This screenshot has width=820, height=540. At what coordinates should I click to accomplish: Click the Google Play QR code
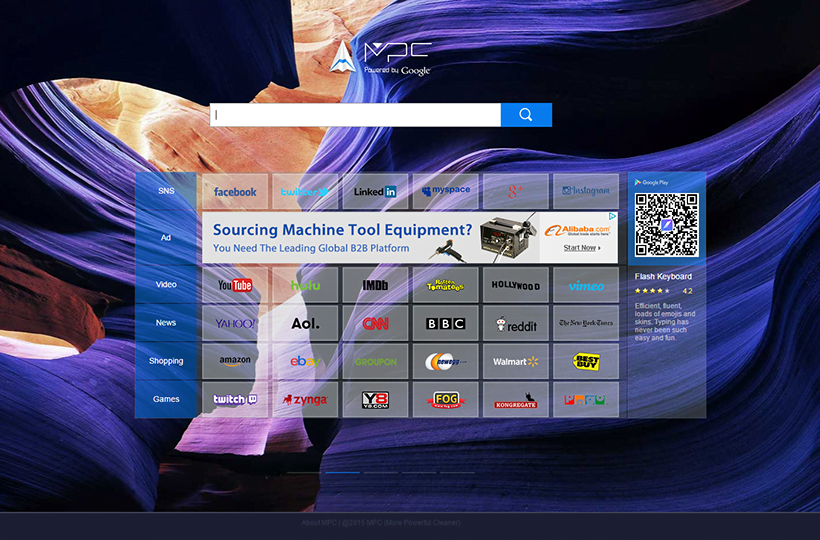point(667,225)
